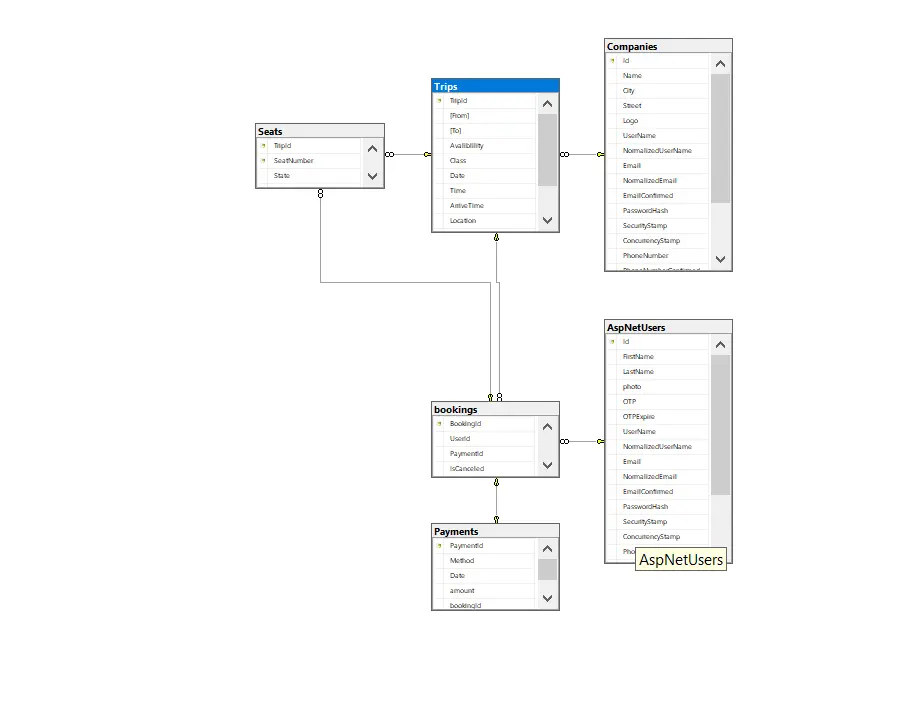This screenshot has height=721, width=902.
Task: Click the scroll-down chevron in the Trips table
Action: click(x=548, y=219)
